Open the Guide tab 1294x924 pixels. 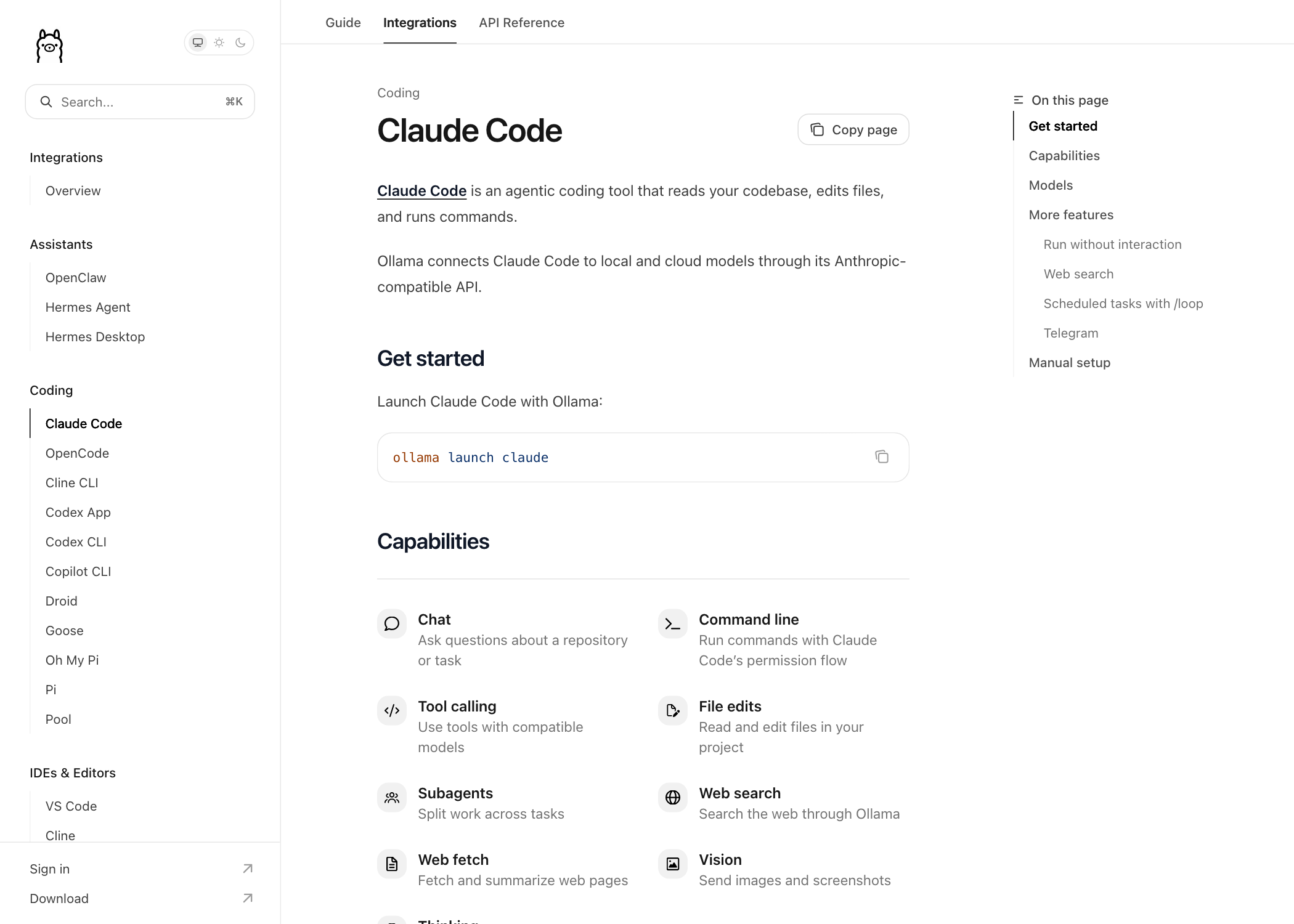click(343, 23)
